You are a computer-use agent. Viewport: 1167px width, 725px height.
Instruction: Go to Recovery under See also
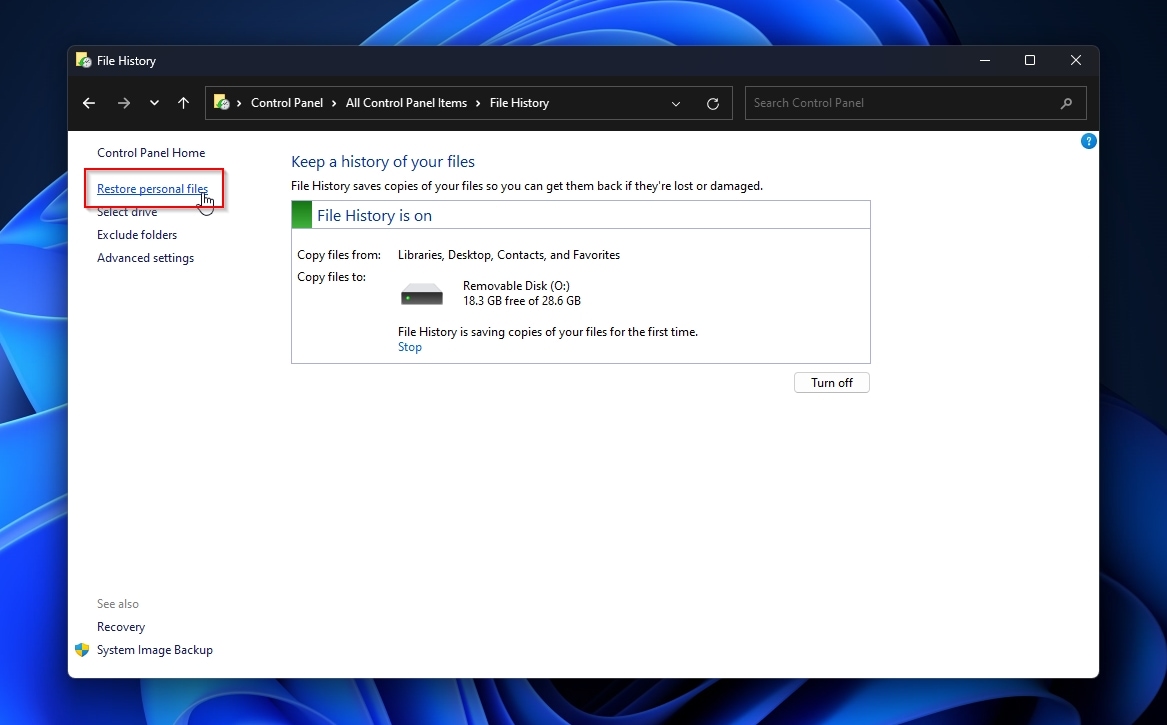[121, 626]
